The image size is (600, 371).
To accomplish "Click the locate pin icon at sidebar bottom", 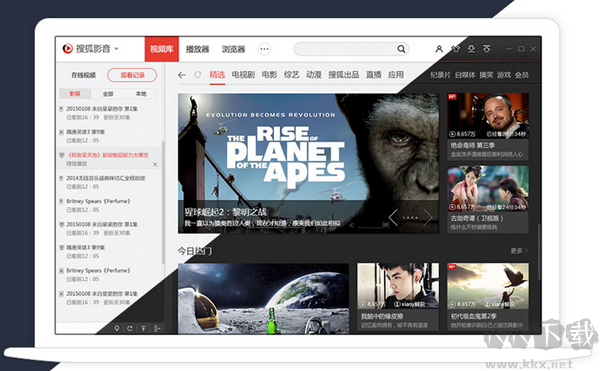I will click(x=117, y=328).
